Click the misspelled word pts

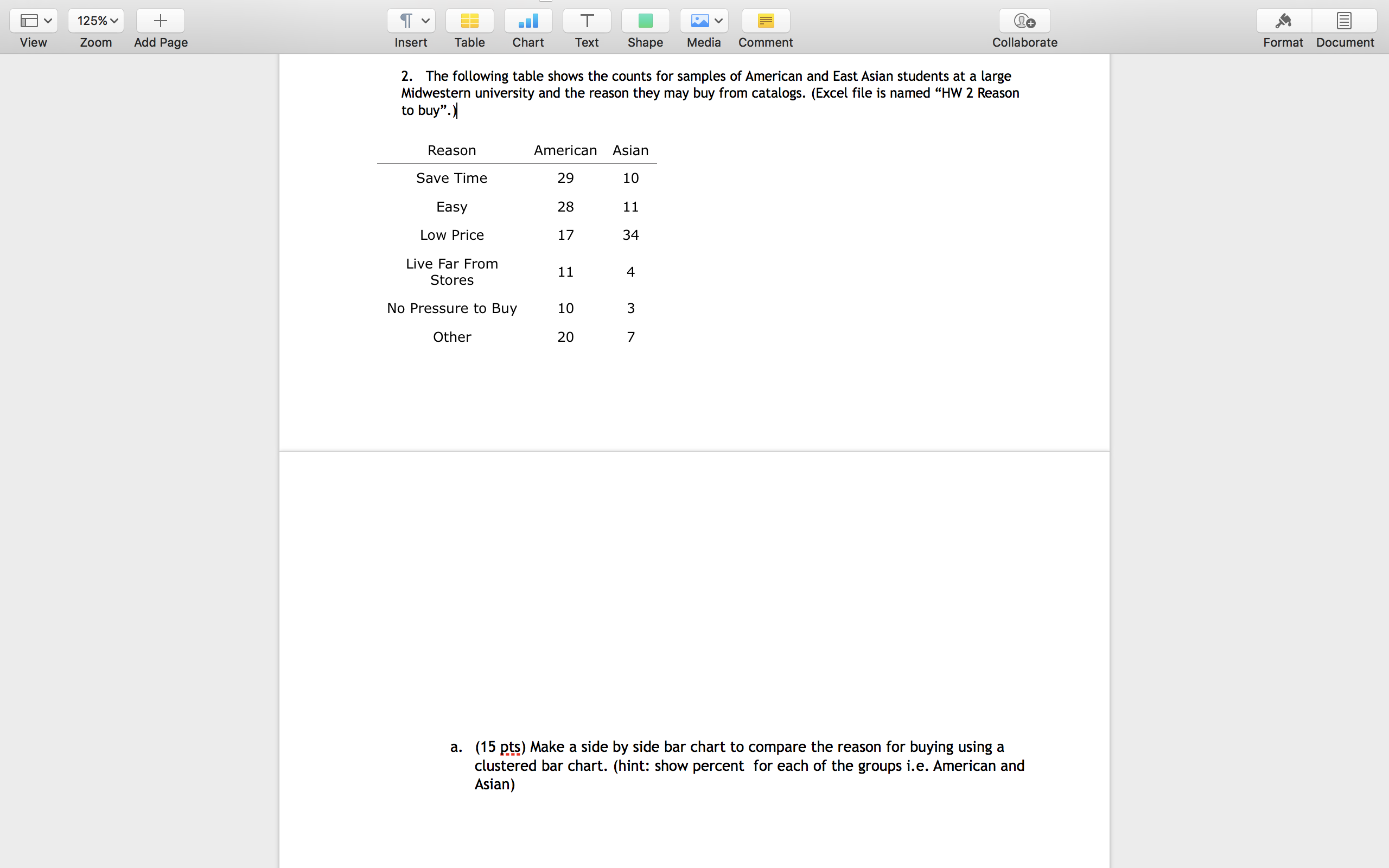(509, 747)
